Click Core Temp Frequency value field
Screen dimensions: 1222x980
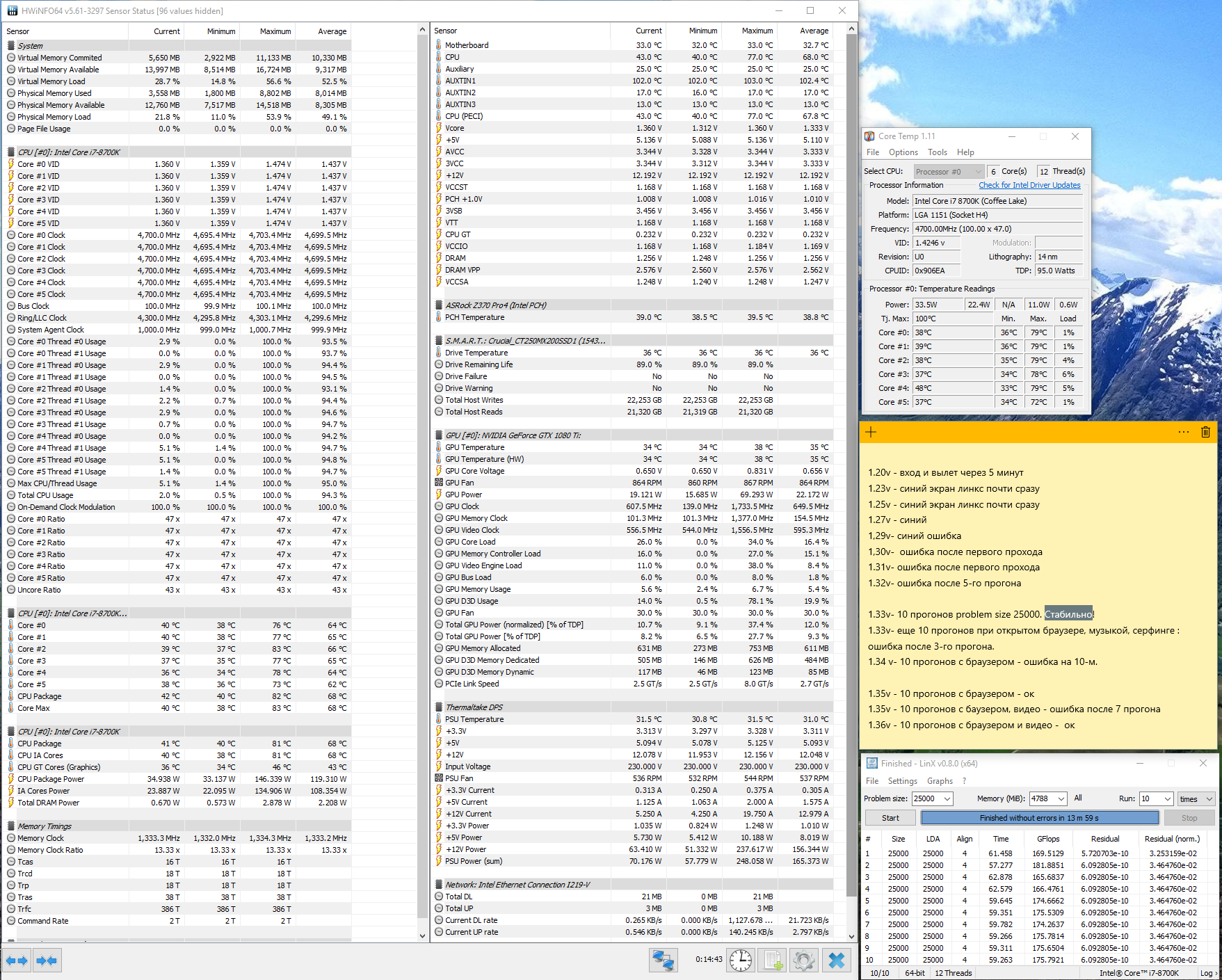pyautogui.click(x=997, y=229)
